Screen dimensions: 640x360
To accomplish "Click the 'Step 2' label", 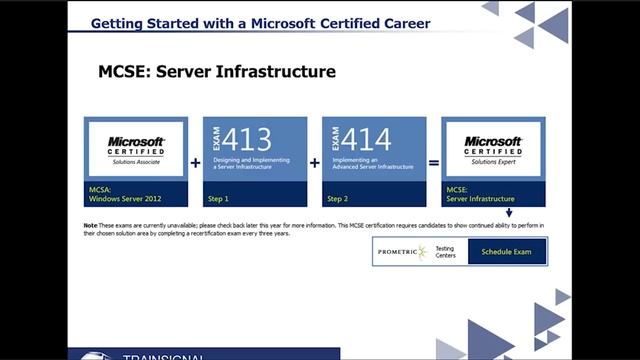I will (338, 199).
